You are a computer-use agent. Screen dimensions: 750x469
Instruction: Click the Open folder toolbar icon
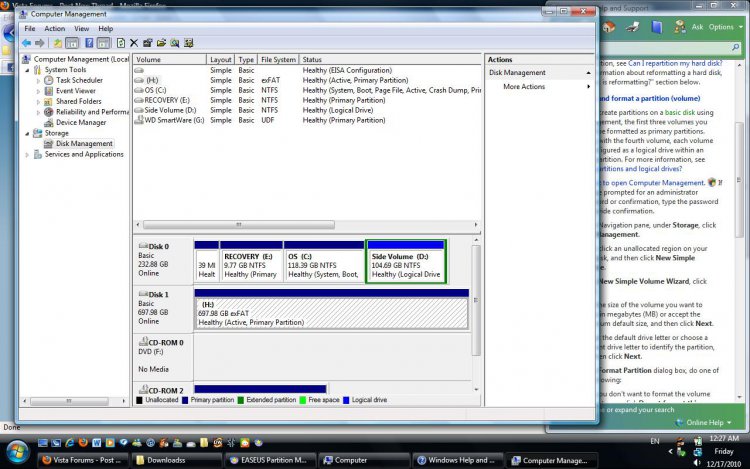pyautogui.click(x=161, y=43)
